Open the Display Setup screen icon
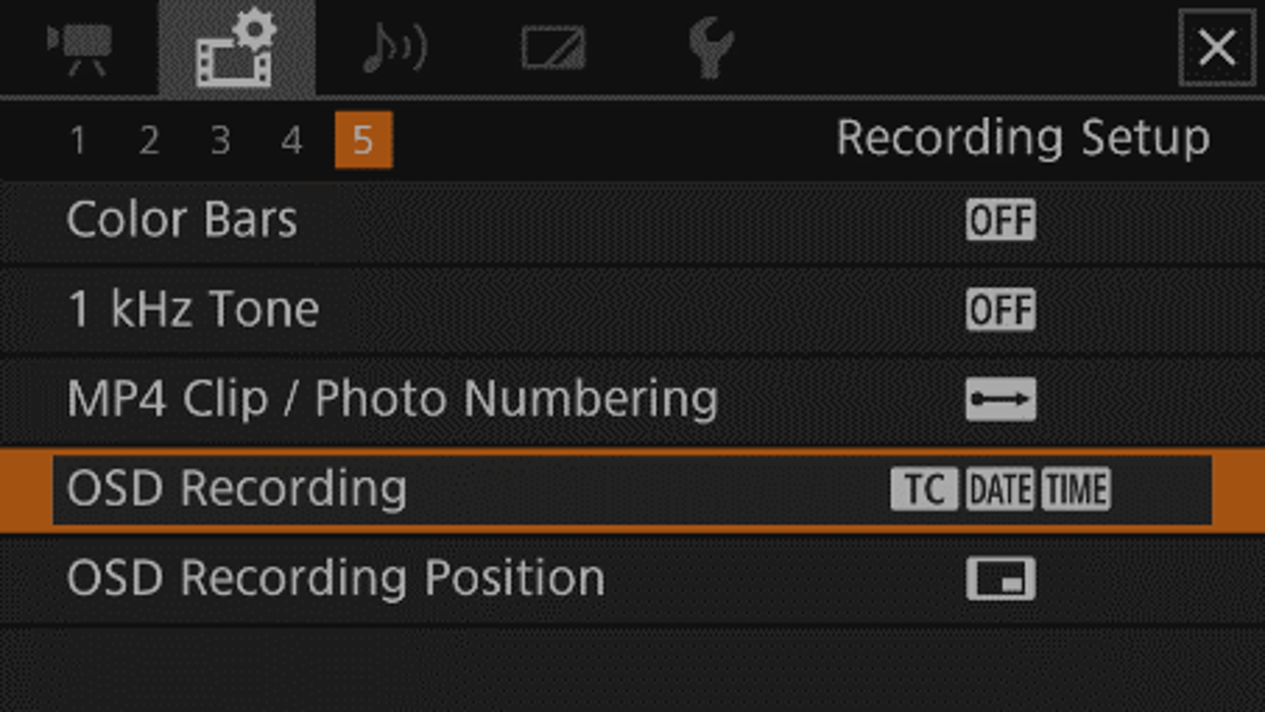 pos(553,48)
